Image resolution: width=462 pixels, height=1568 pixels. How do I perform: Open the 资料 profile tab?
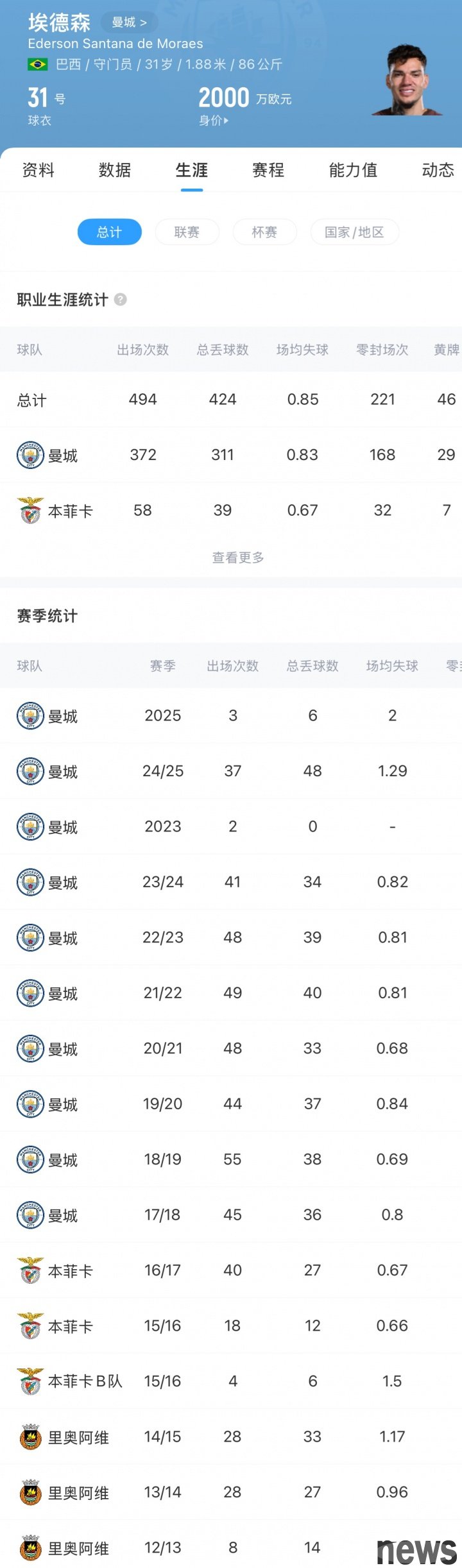tap(38, 170)
